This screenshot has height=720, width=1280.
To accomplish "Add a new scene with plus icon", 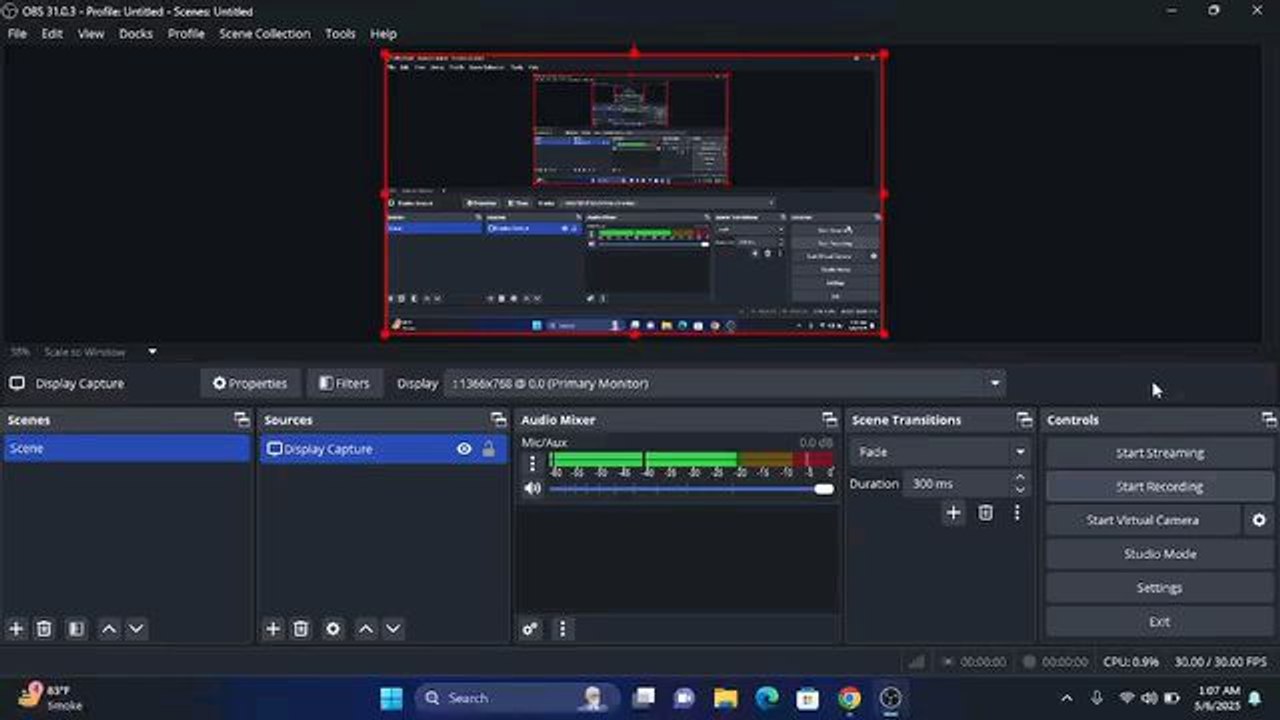I will point(16,629).
